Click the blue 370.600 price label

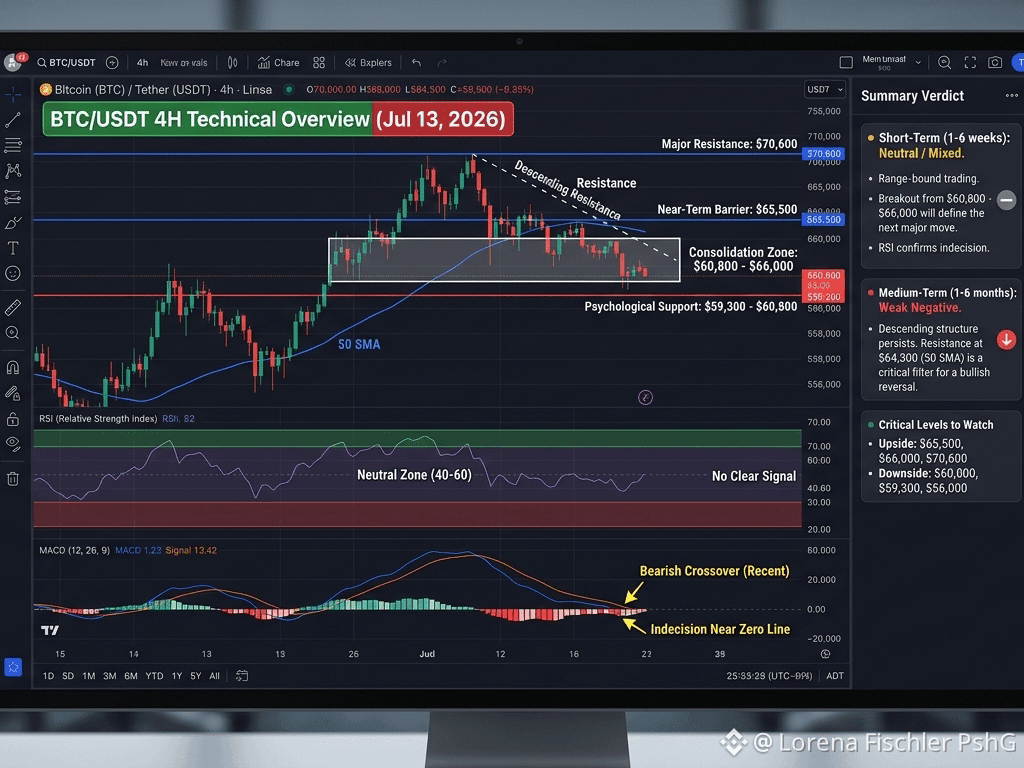824,153
